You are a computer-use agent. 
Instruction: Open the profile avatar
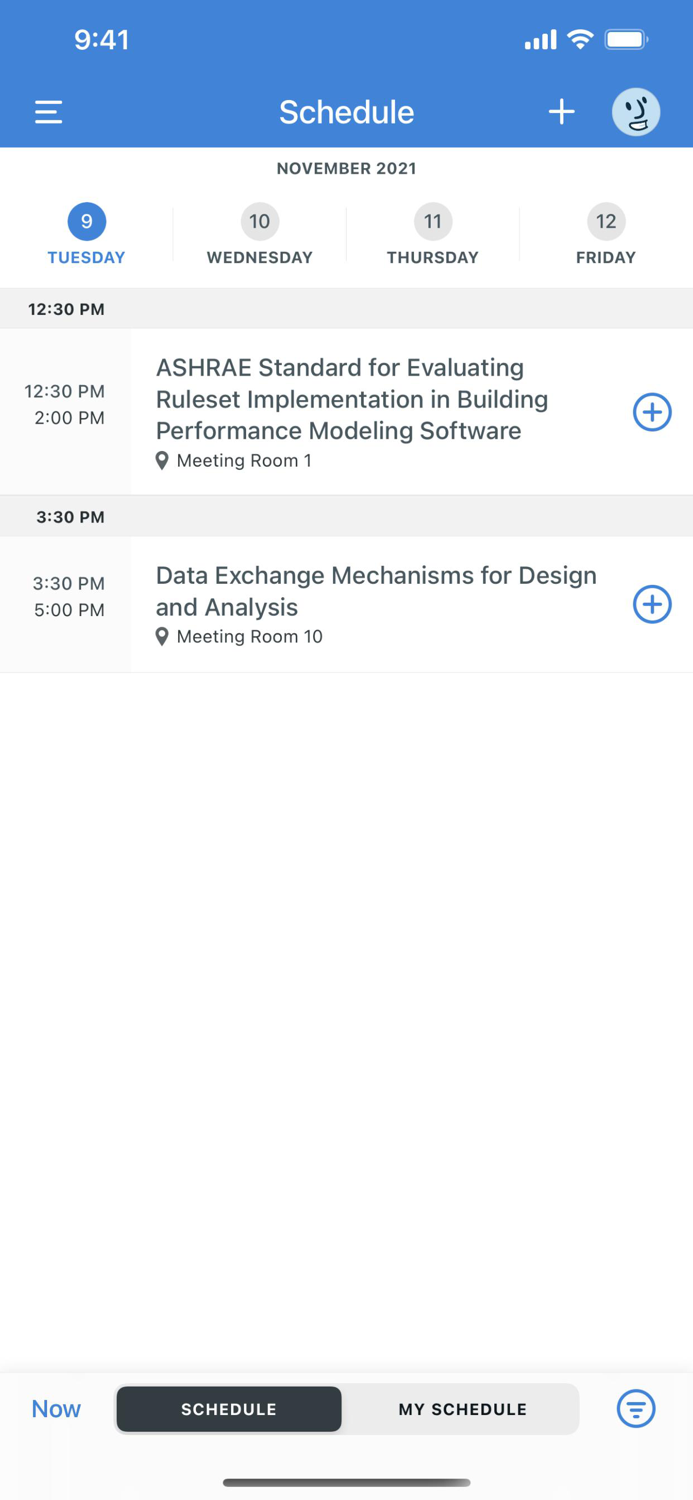636,112
